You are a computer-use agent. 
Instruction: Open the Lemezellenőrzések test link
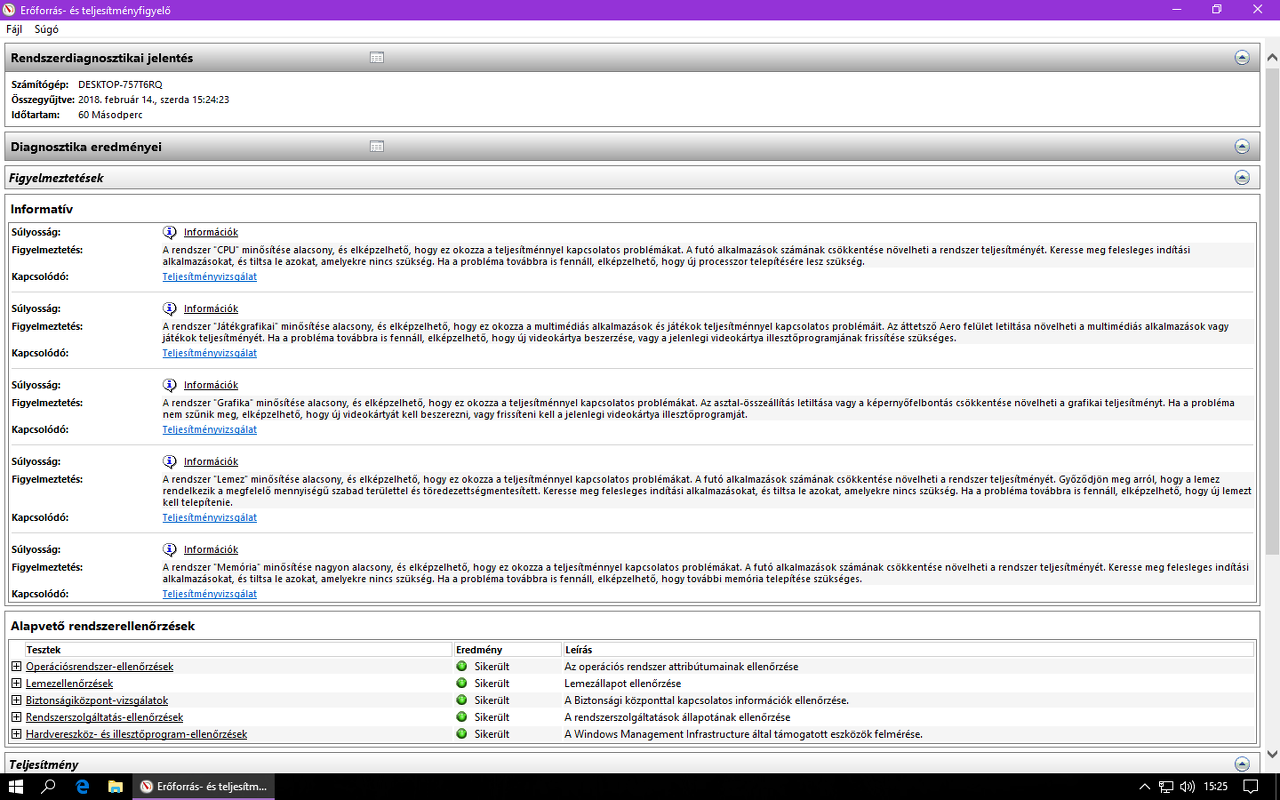[69, 683]
